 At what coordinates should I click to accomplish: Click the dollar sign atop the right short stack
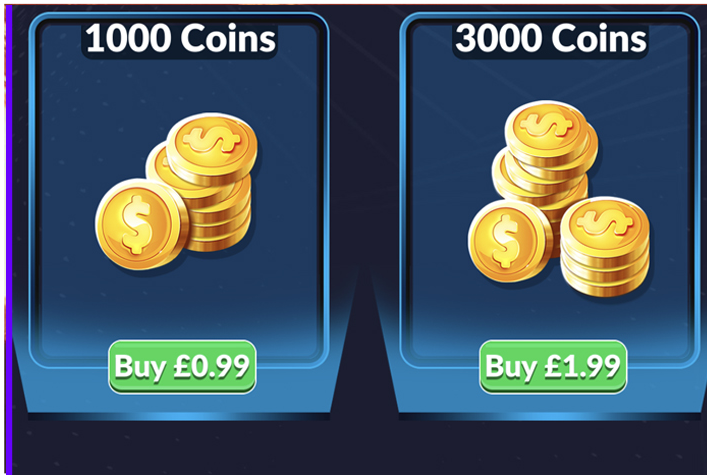click(605, 221)
